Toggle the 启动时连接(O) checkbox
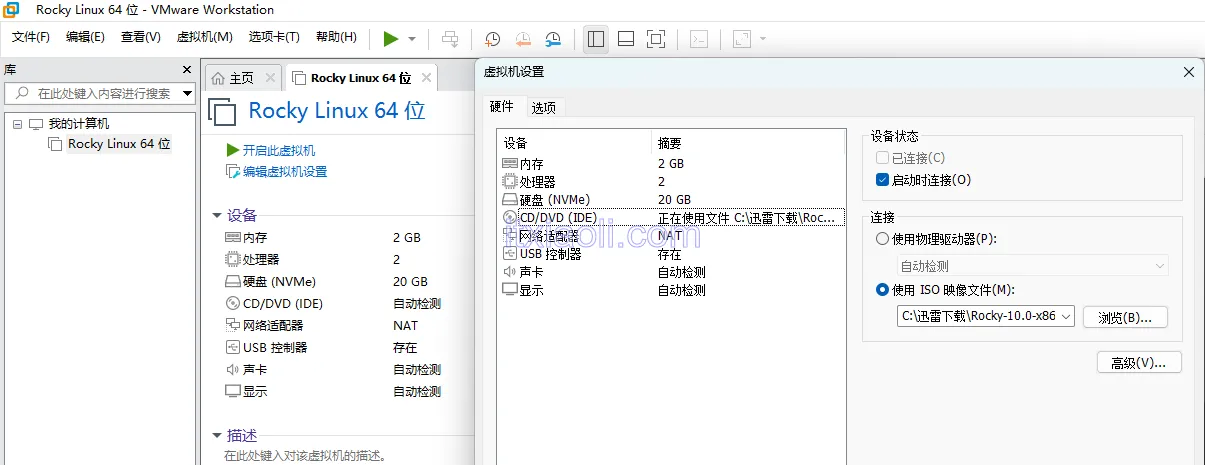 click(882, 180)
